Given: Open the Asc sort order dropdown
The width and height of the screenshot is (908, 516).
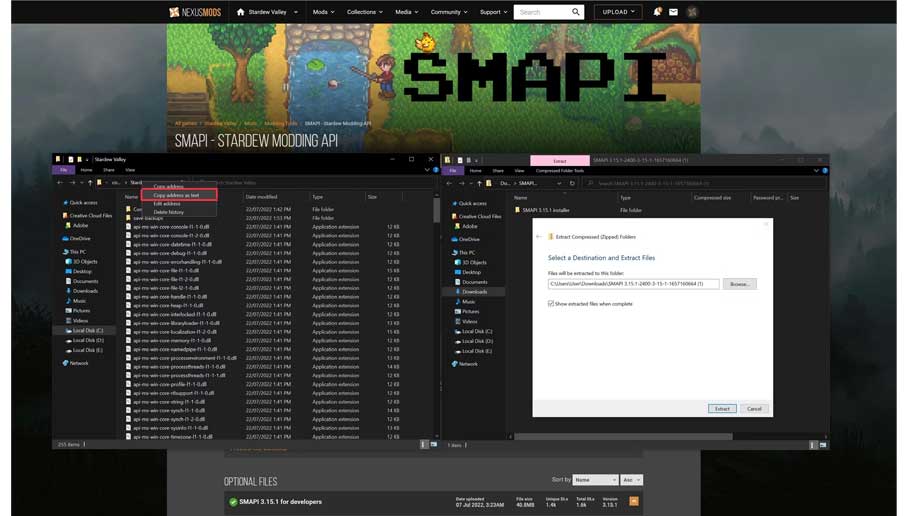Looking at the screenshot, I should click(x=631, y=480).
